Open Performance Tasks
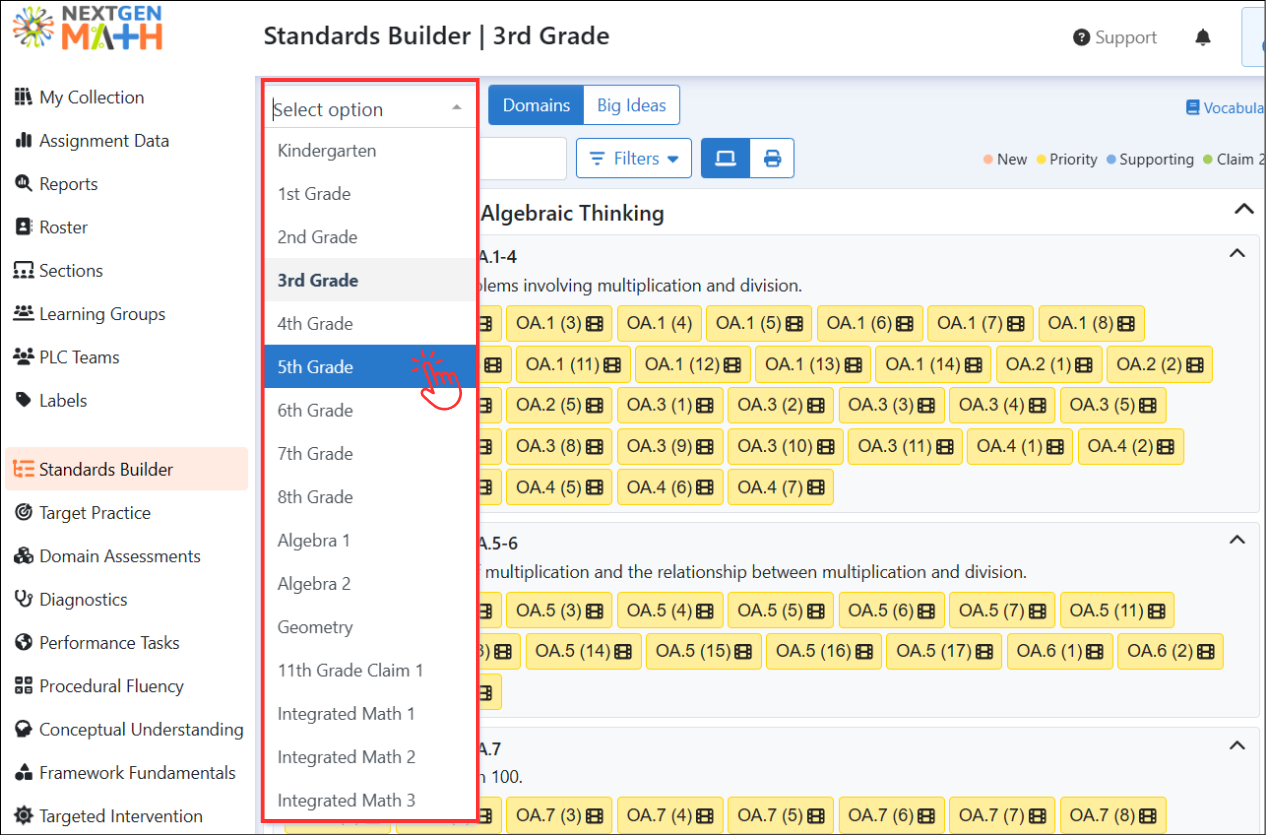This screenshot has height=836, width=1266. point(97,643)
